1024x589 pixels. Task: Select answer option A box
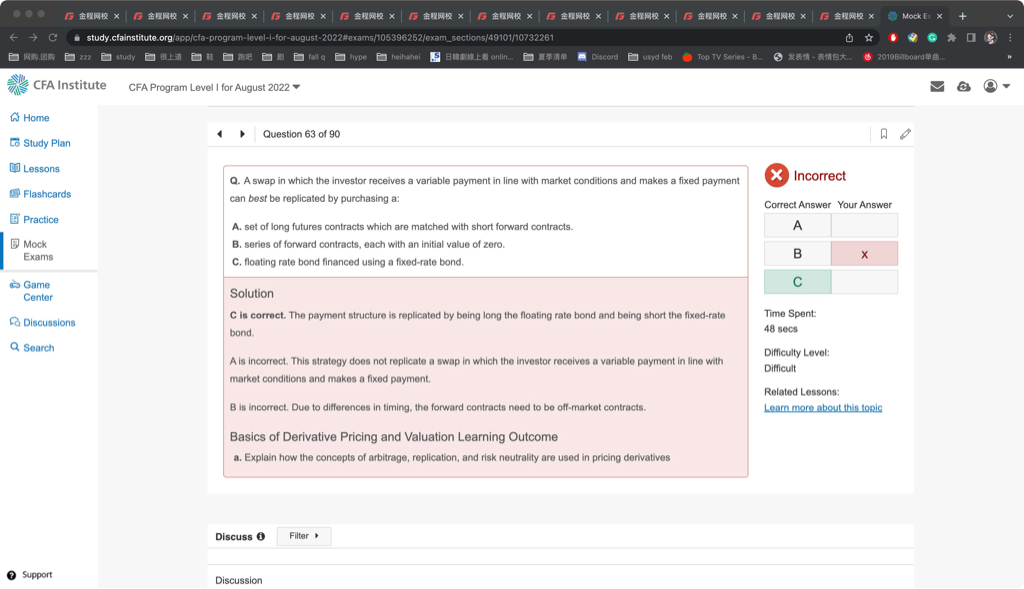[797, 226]
